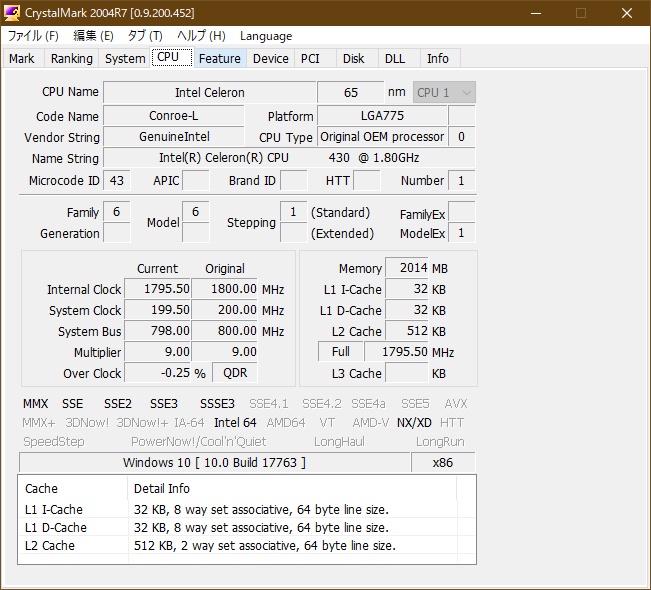This screenshot has height=590, width=651.
Task: Switch to the System tab
Action: [125, 59]
